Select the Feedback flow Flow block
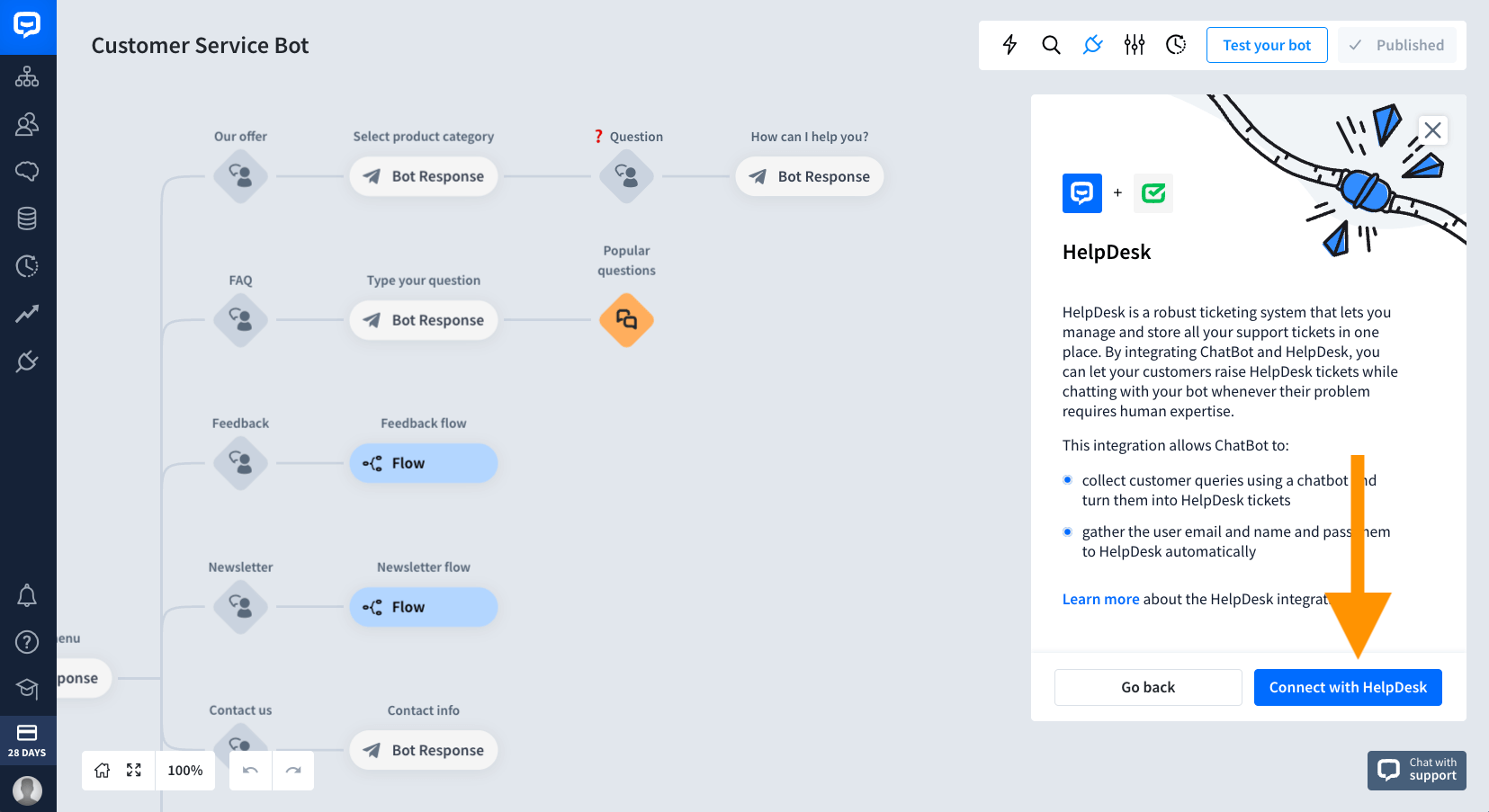The width and height of the screenshot is (1489, 812). (424, 463)
